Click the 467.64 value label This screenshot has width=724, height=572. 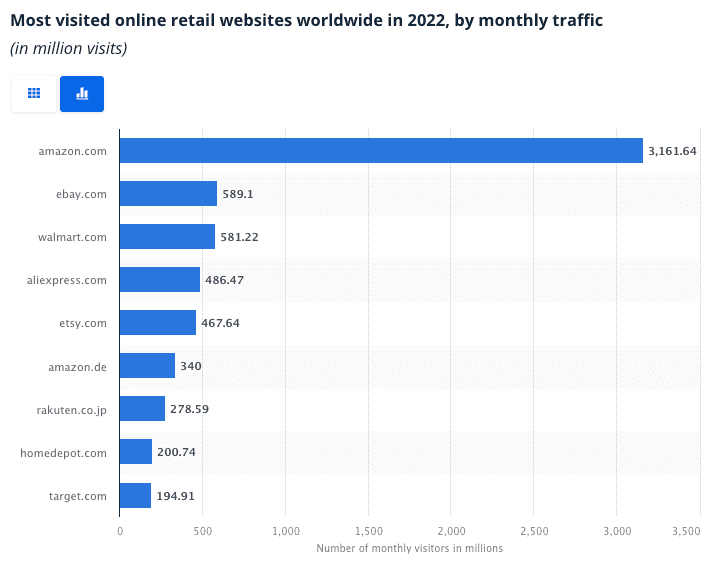(x=220, y=323)
